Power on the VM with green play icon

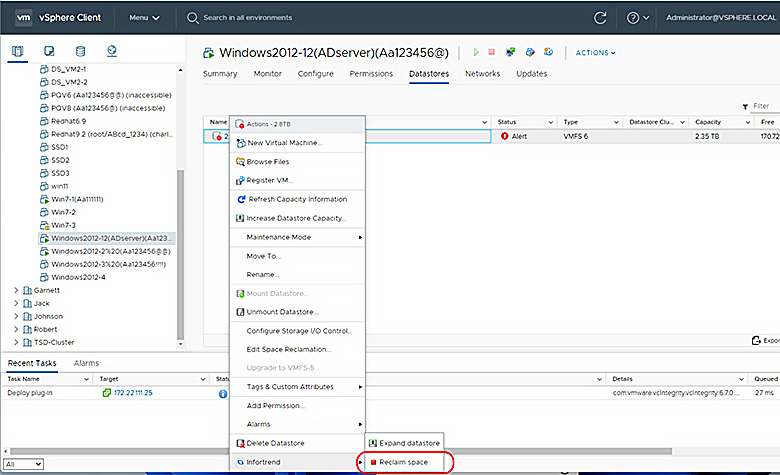[x=476, y=52]
